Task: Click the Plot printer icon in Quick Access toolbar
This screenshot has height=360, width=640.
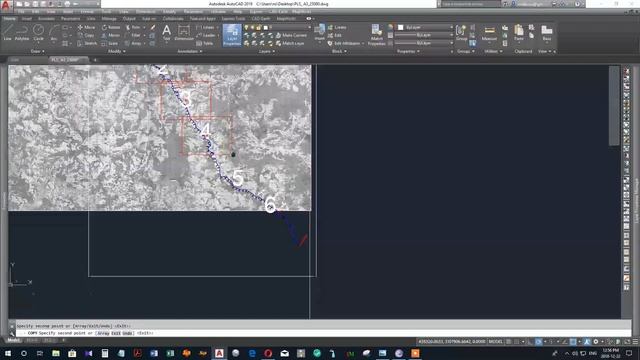Action: (67, 4)
